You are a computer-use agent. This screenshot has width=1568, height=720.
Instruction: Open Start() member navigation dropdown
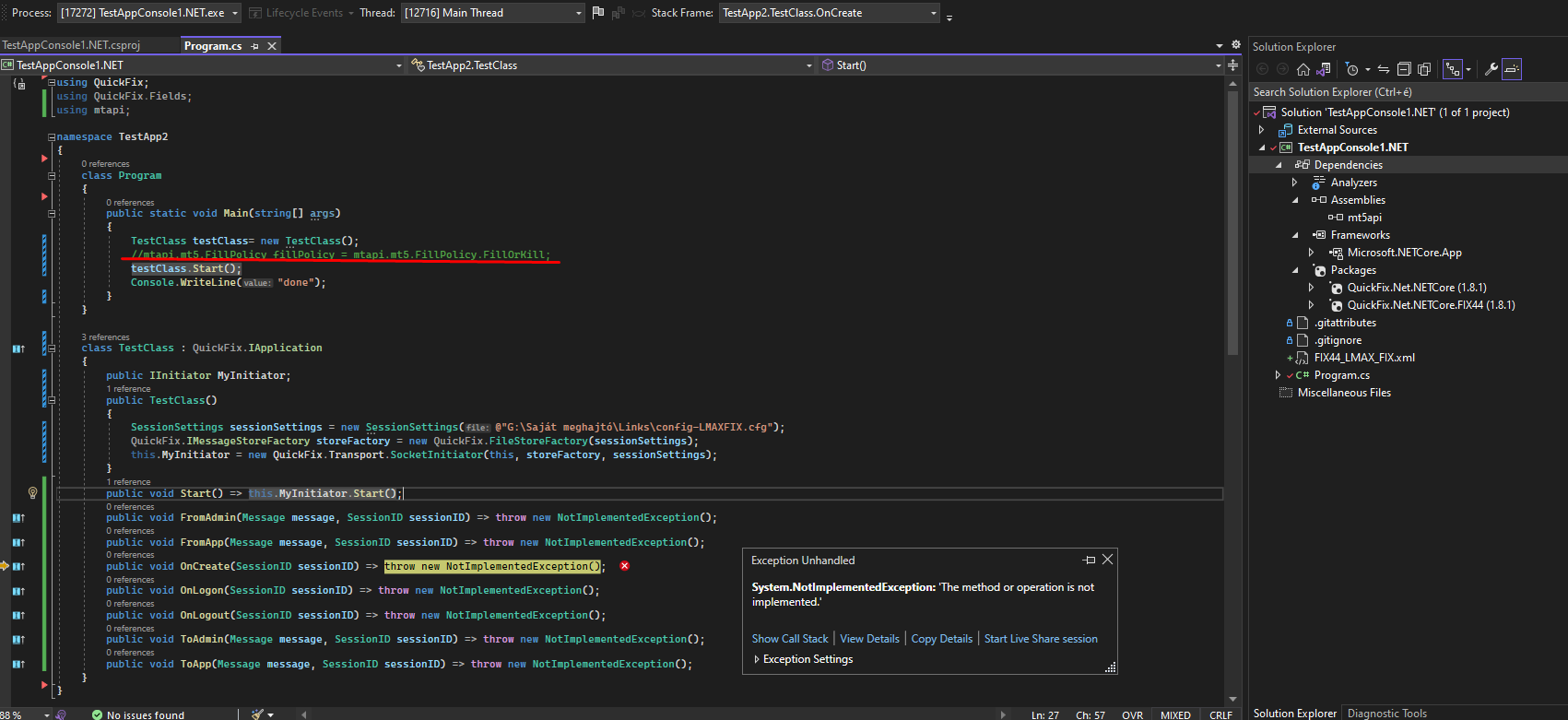pos(1219,65)
